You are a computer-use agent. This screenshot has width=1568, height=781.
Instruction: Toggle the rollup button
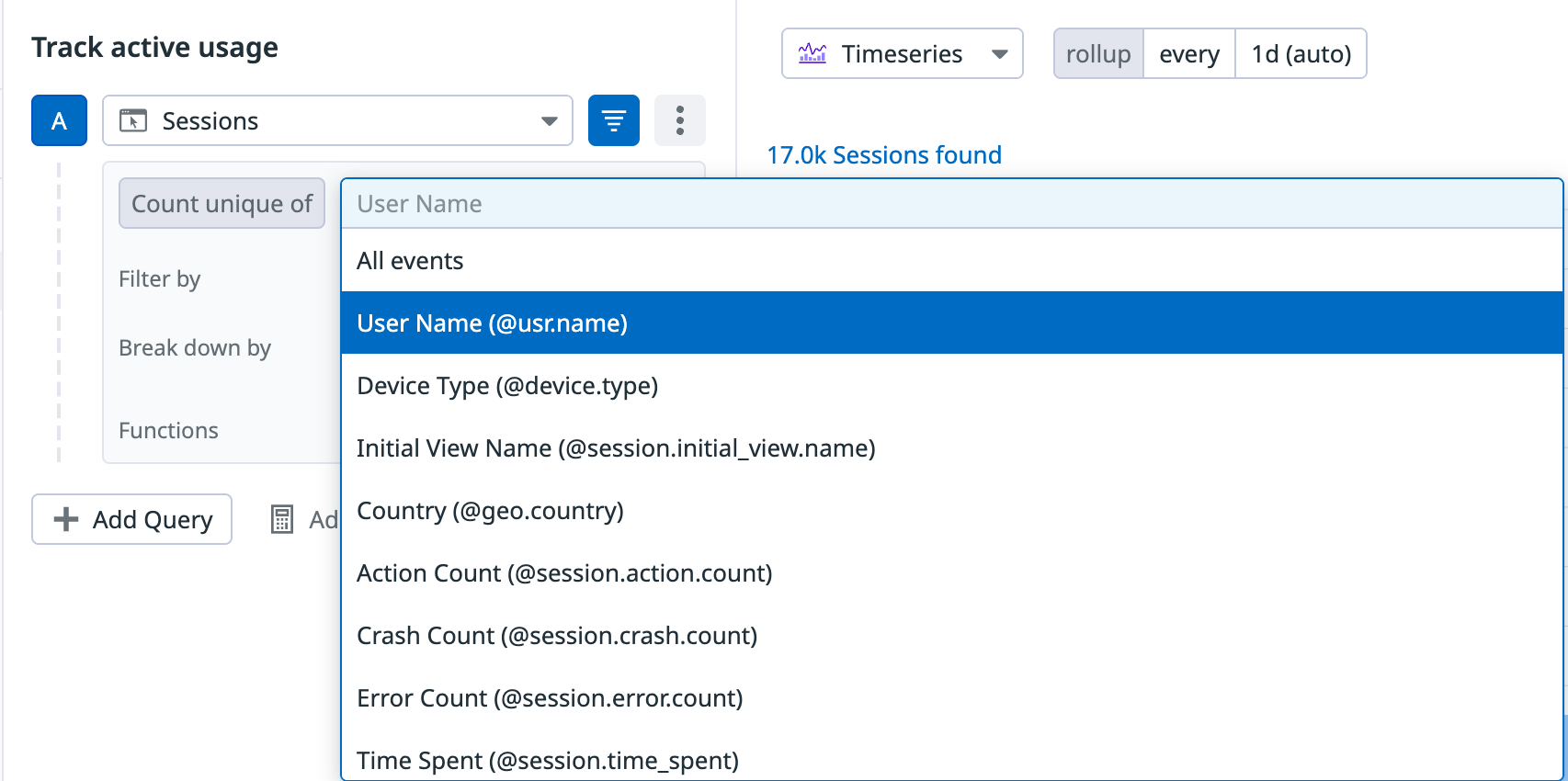pos(1098,53)
